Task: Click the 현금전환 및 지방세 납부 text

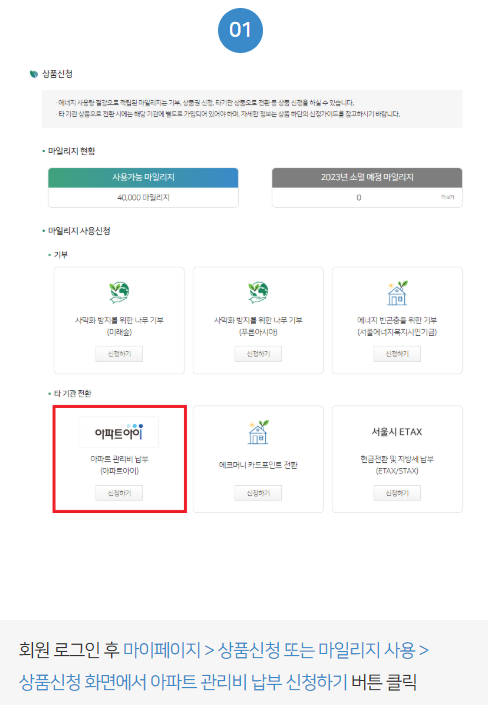Action: point(397,465)
